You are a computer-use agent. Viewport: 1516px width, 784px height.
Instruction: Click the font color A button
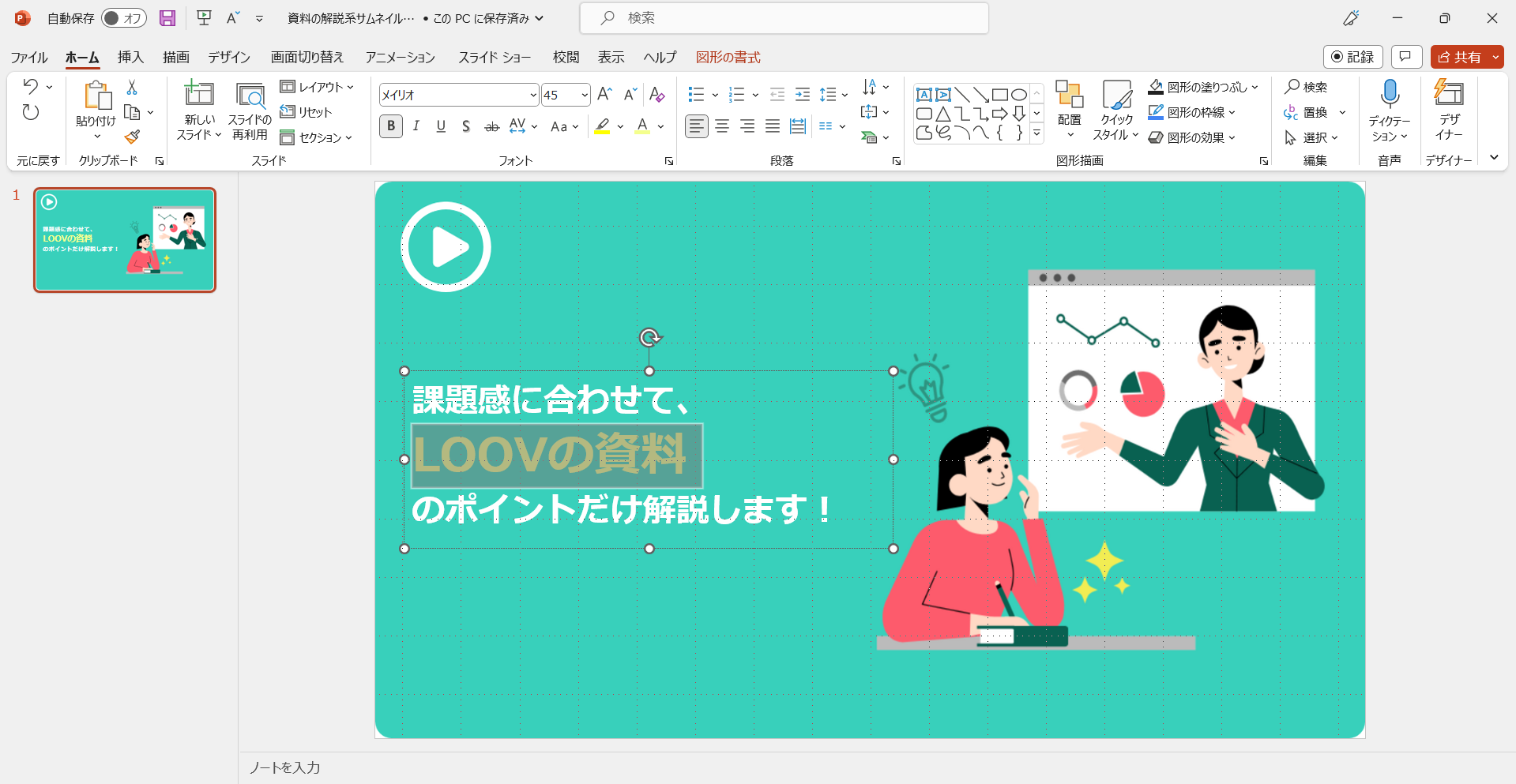(642, 126)
